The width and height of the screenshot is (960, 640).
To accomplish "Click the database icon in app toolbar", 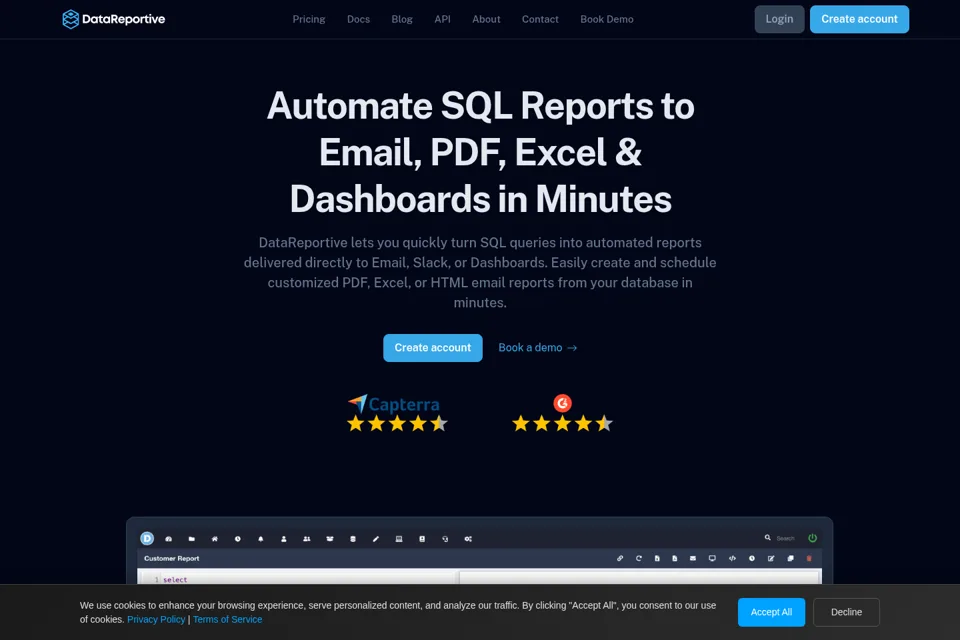I will (x=353, y=539).
